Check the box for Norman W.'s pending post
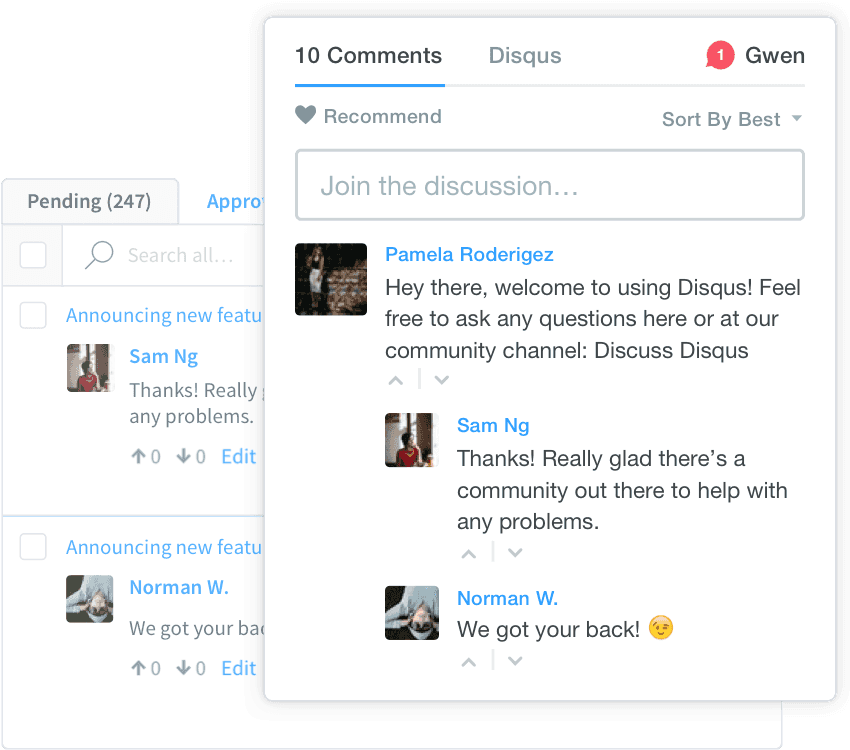Screen dimensions: 850x750 coord(33,547)
